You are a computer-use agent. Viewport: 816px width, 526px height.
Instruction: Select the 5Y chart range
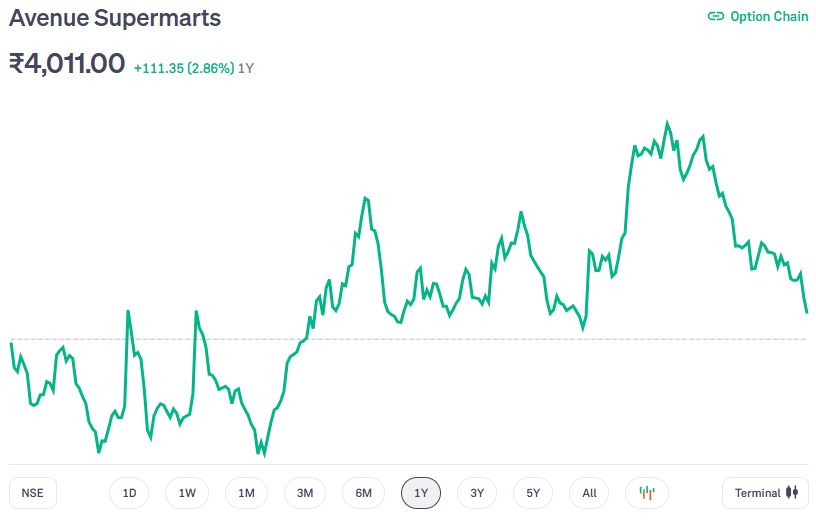(533, 493)
